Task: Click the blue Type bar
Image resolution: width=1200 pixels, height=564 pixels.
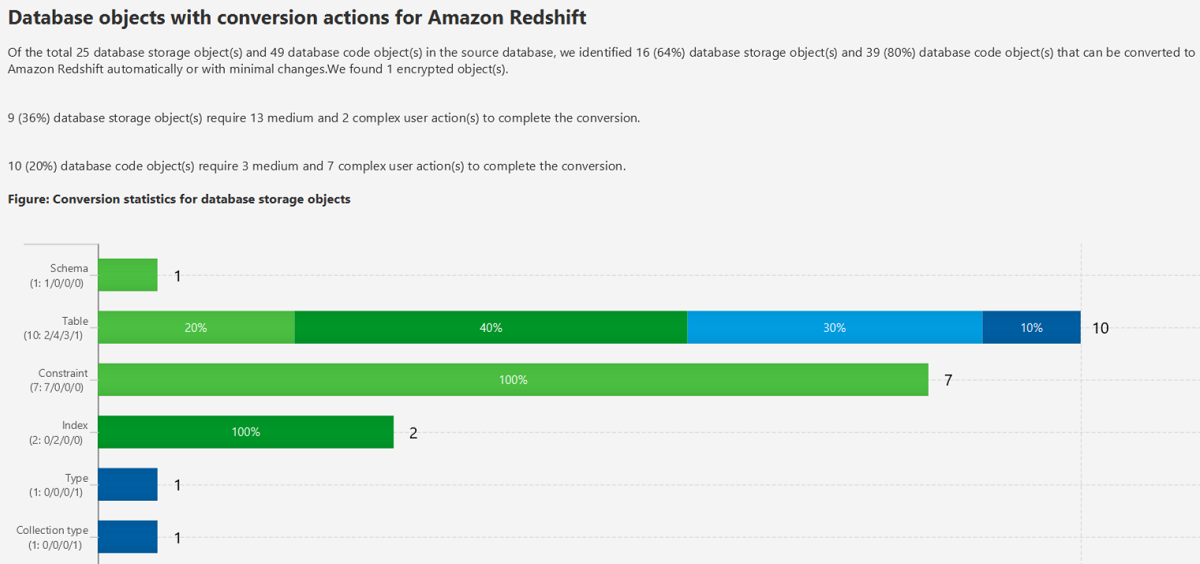Action: [128, 485]
